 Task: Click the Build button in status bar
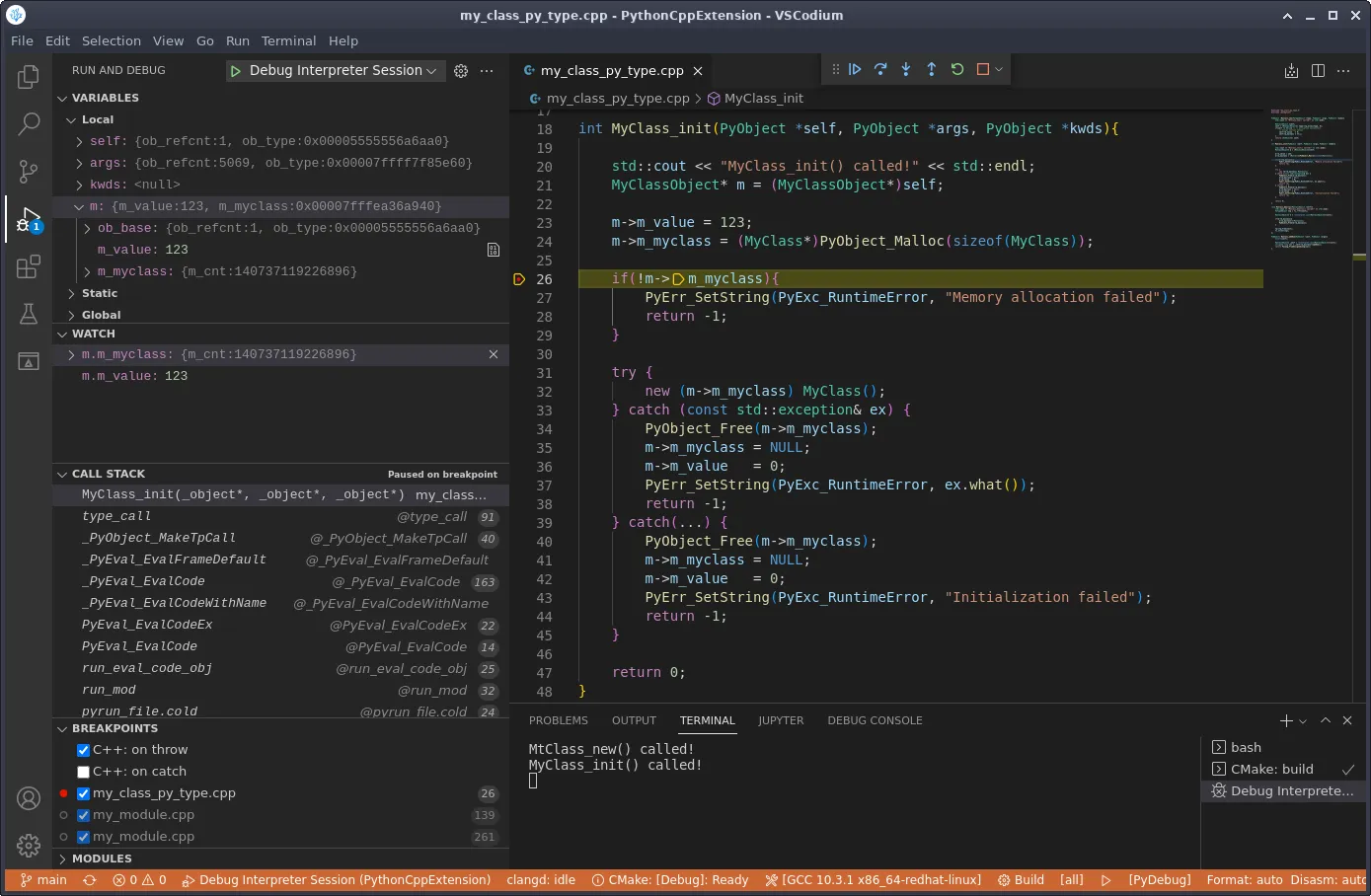[1021, 880]
